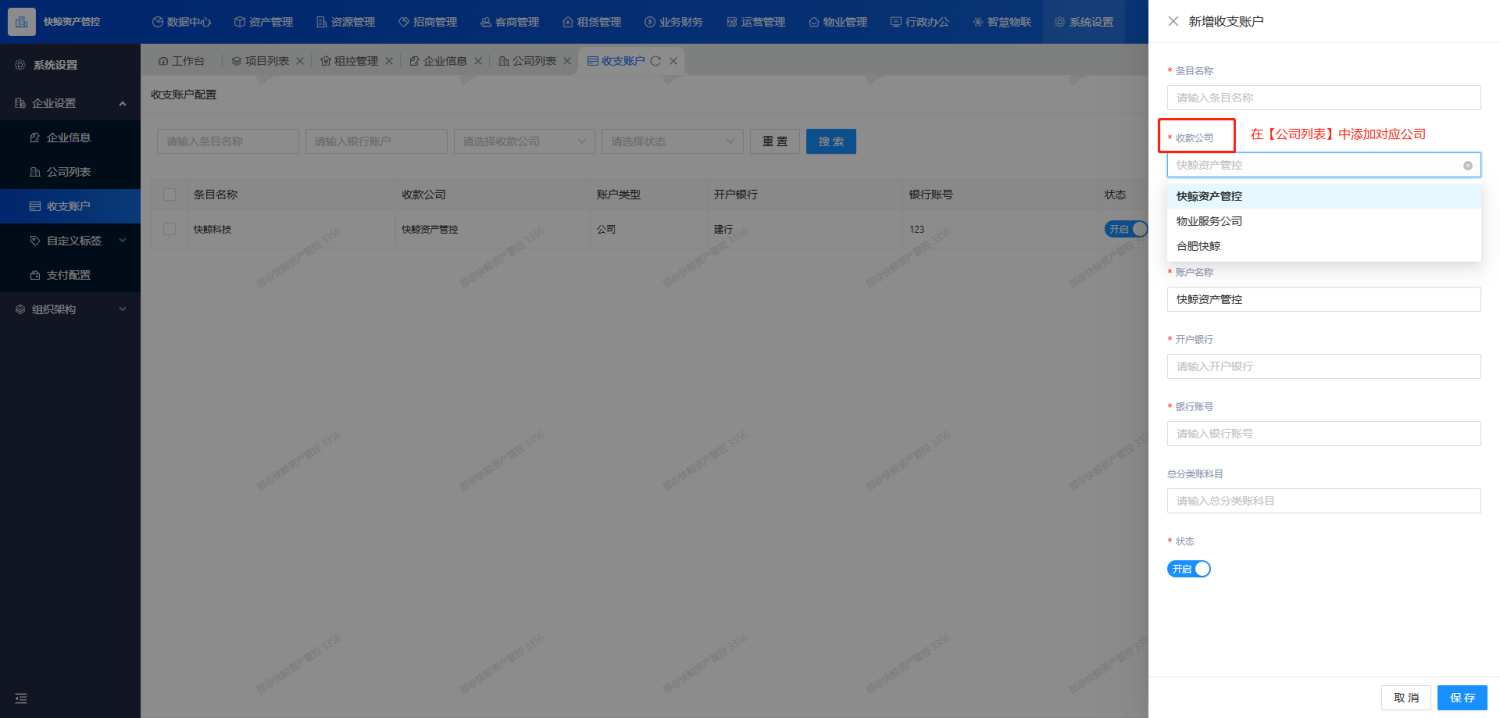The width and height of the screenshot is (1500, 718).
Task: Click the 重置 button
Action: pyautogui.click(x=775, y=142)
